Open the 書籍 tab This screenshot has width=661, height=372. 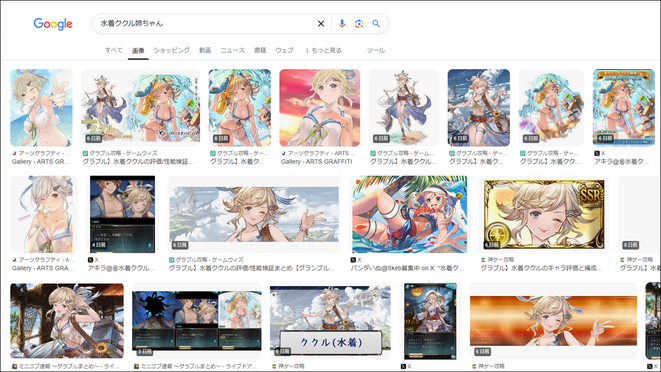click(x=260, y=50)
